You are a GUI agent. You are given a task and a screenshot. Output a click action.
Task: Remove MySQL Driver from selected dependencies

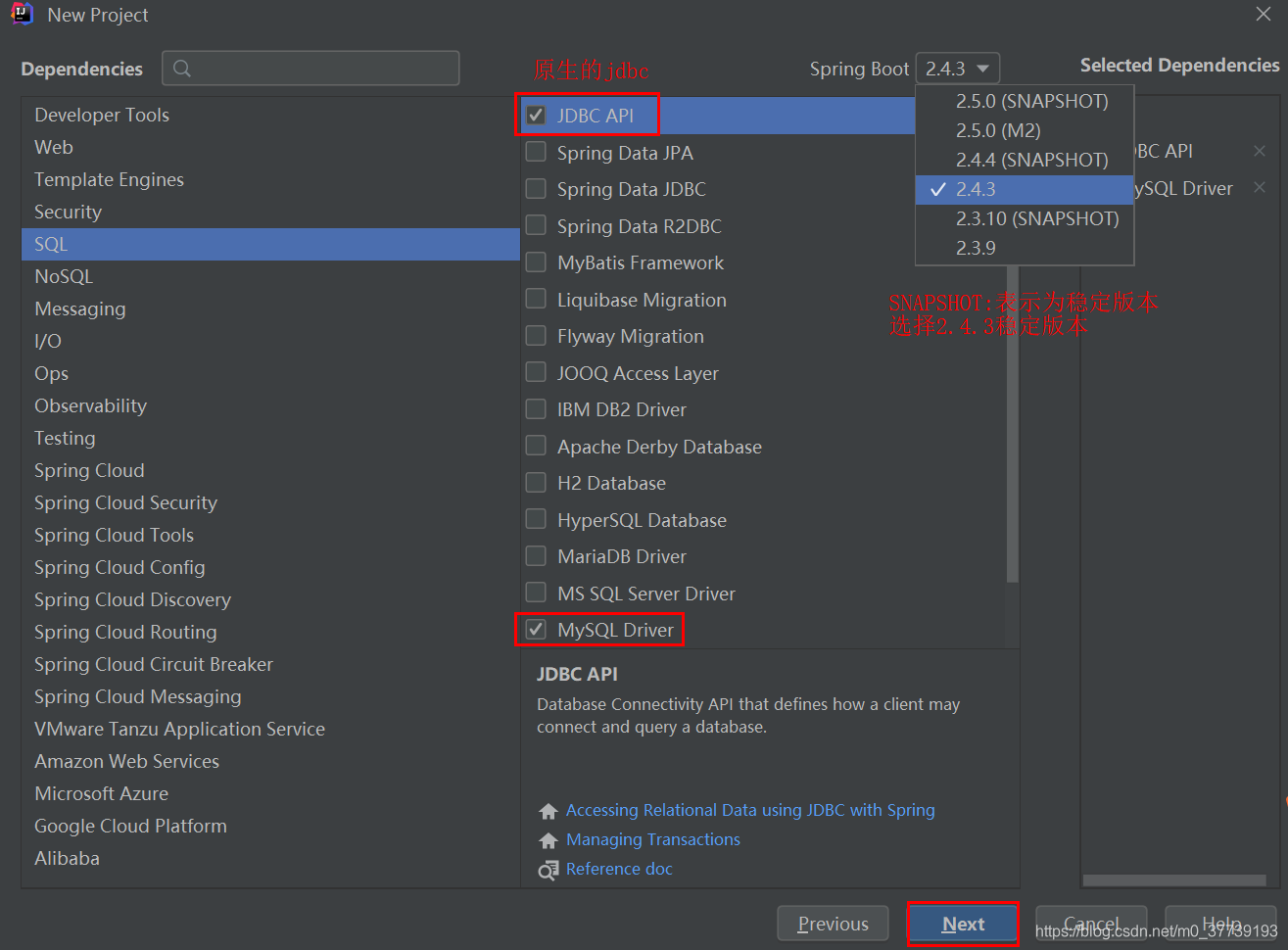point(1260,187)
